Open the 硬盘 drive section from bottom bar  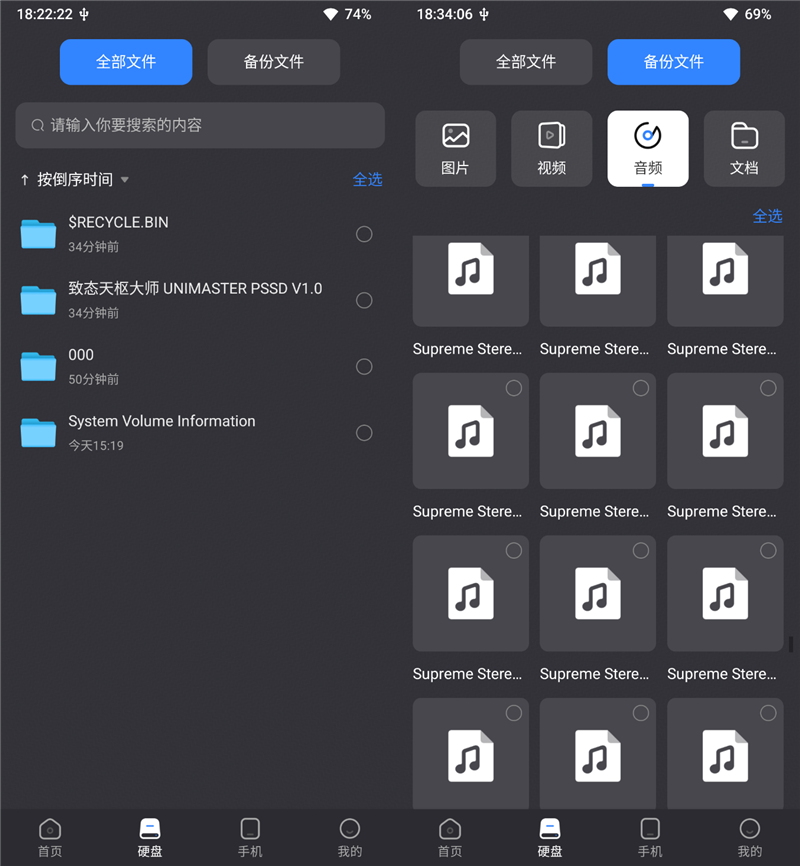coord(150,836)
